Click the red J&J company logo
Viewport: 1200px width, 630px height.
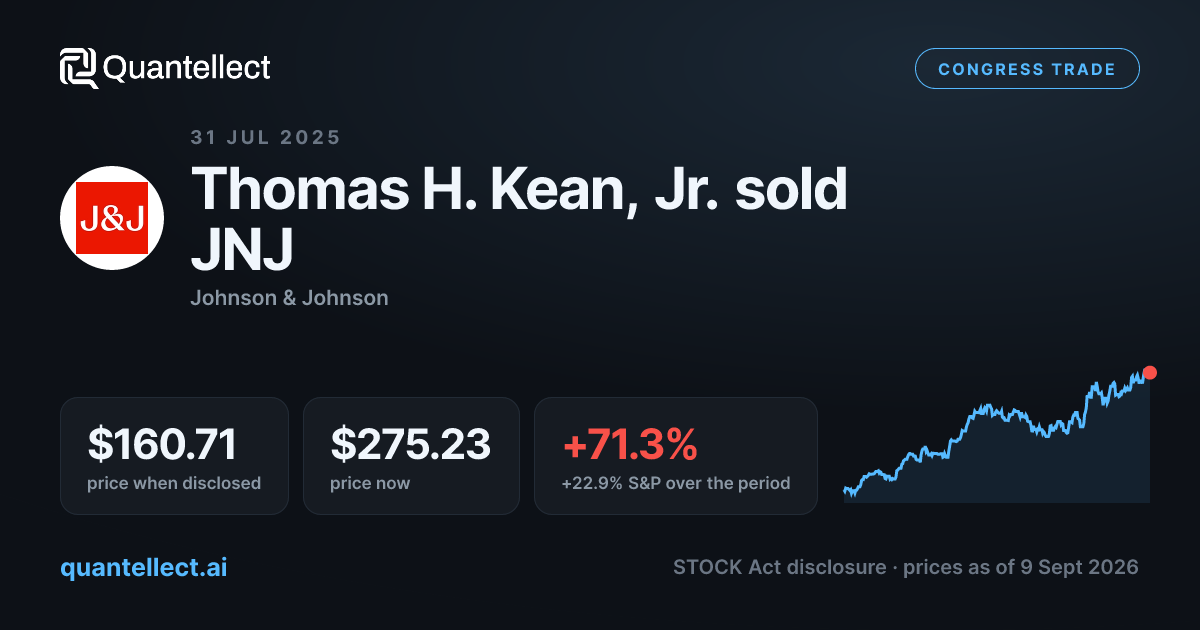112,218
